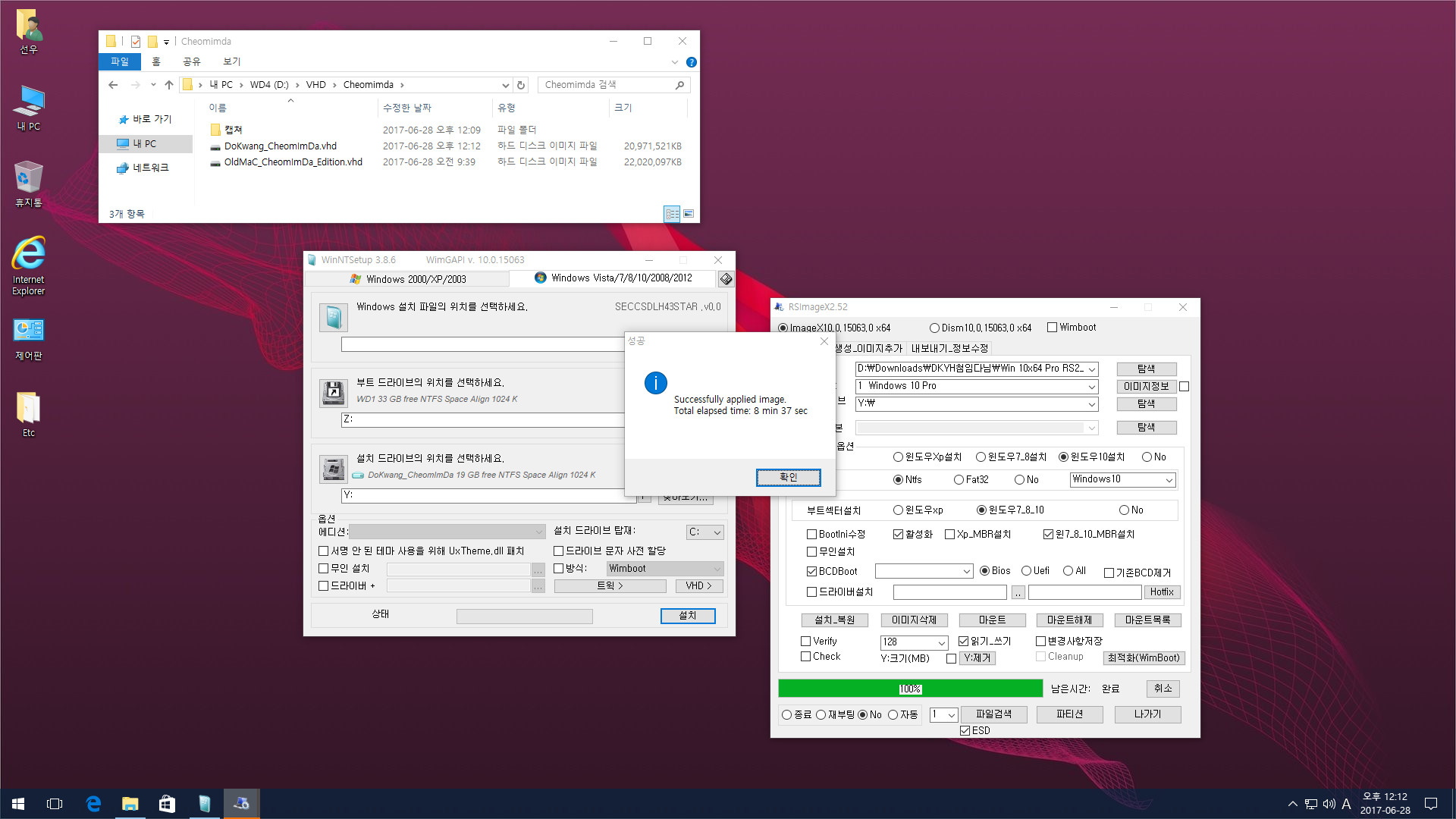Screen dimensions: 1456x819
Task: Switch to WinNTSetup taskbar icon
Action: click(x=204, y=804)
